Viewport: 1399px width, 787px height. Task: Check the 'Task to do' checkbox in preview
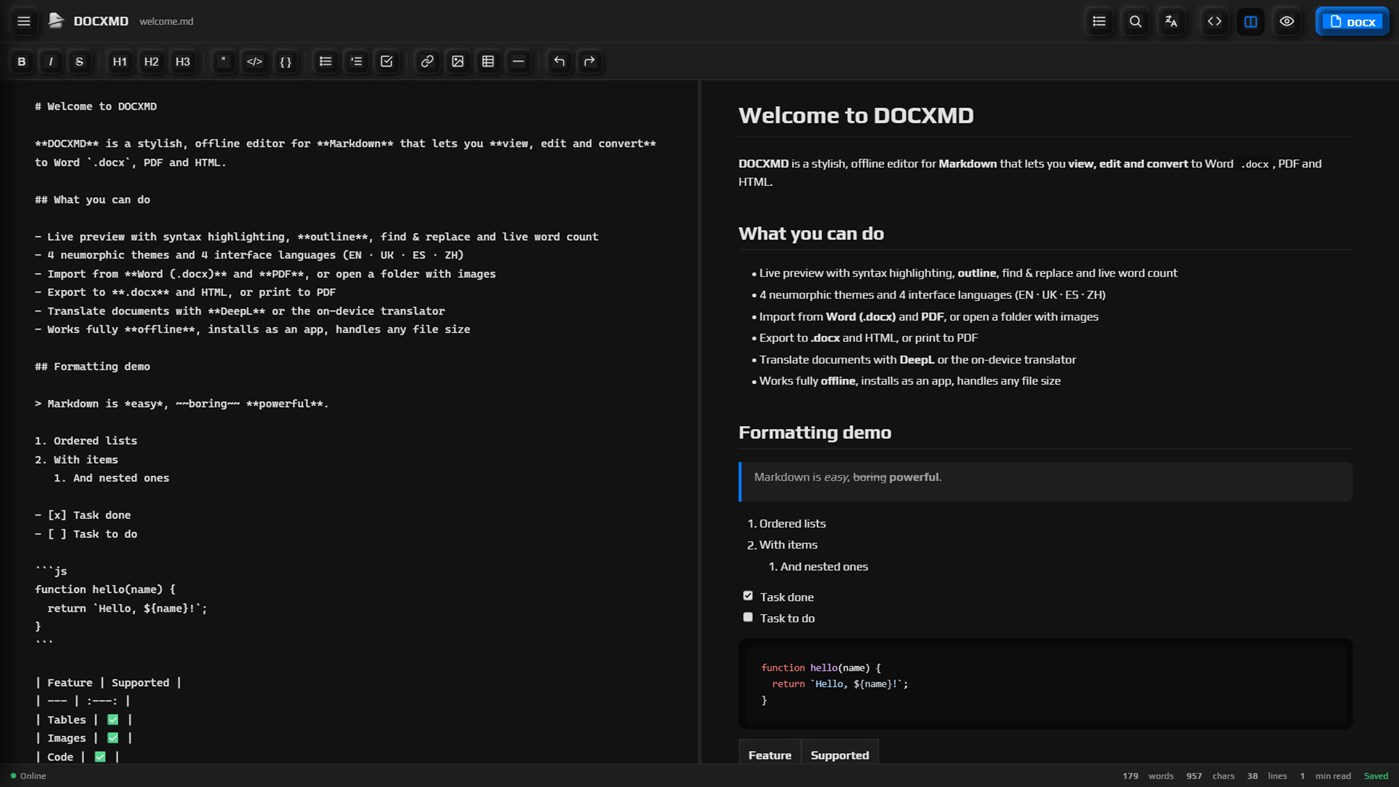(x=748, y=617)
